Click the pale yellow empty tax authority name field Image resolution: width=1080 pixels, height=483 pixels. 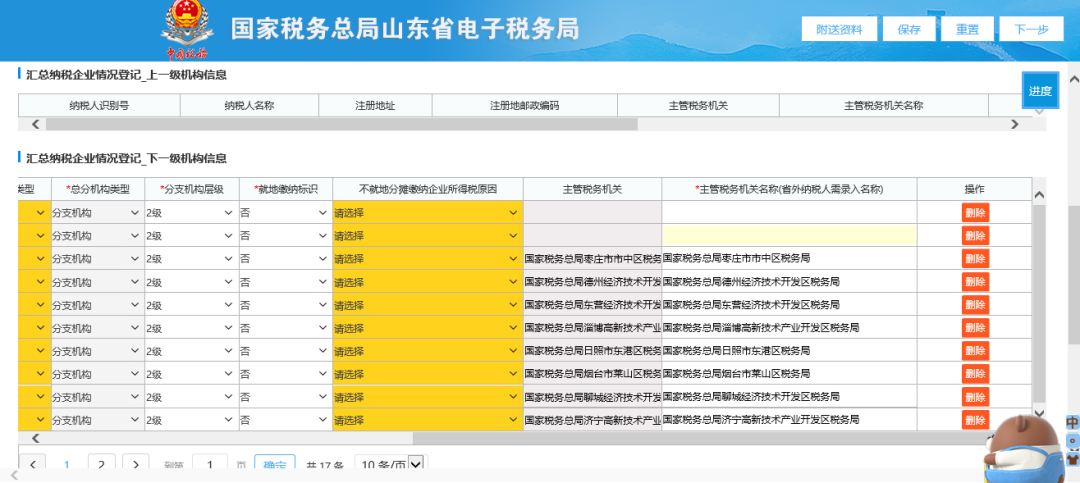(789, 236)
